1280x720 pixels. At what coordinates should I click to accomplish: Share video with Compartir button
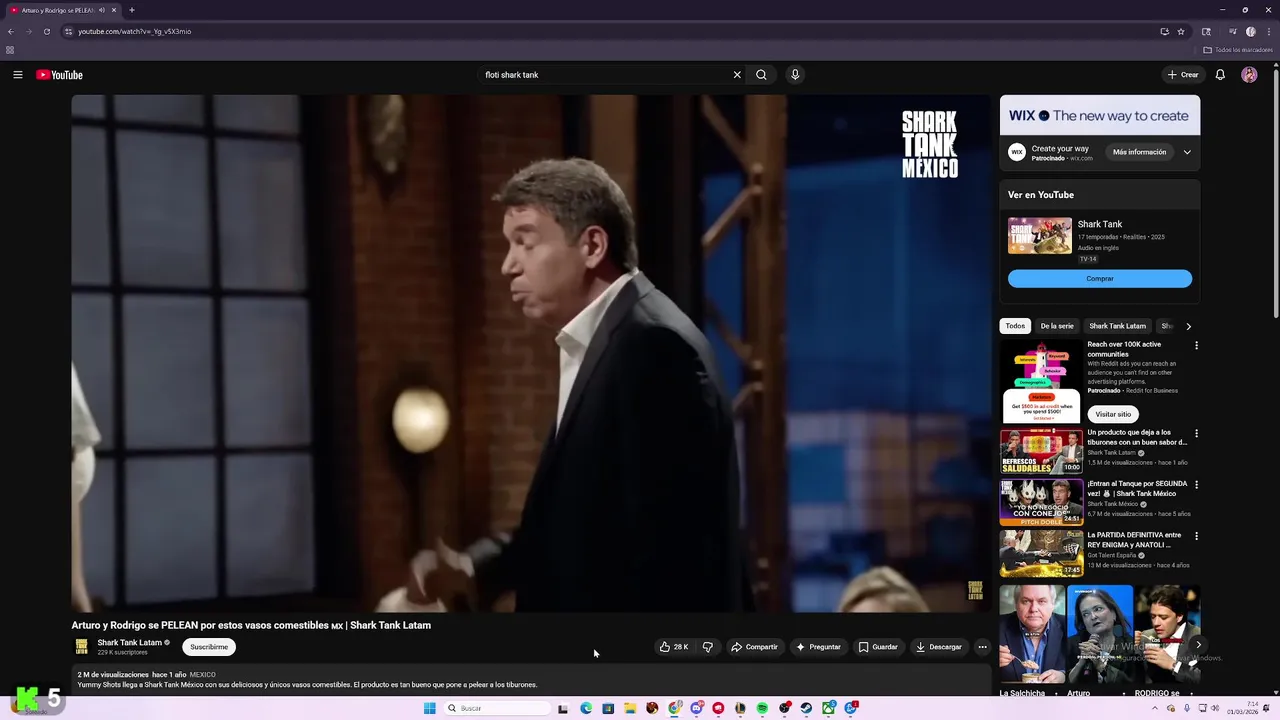coord(754,647)
